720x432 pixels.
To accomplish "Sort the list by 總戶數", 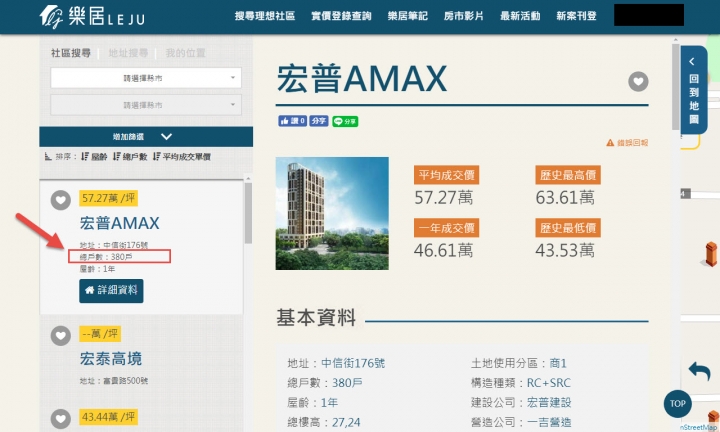I will [130, 157].
